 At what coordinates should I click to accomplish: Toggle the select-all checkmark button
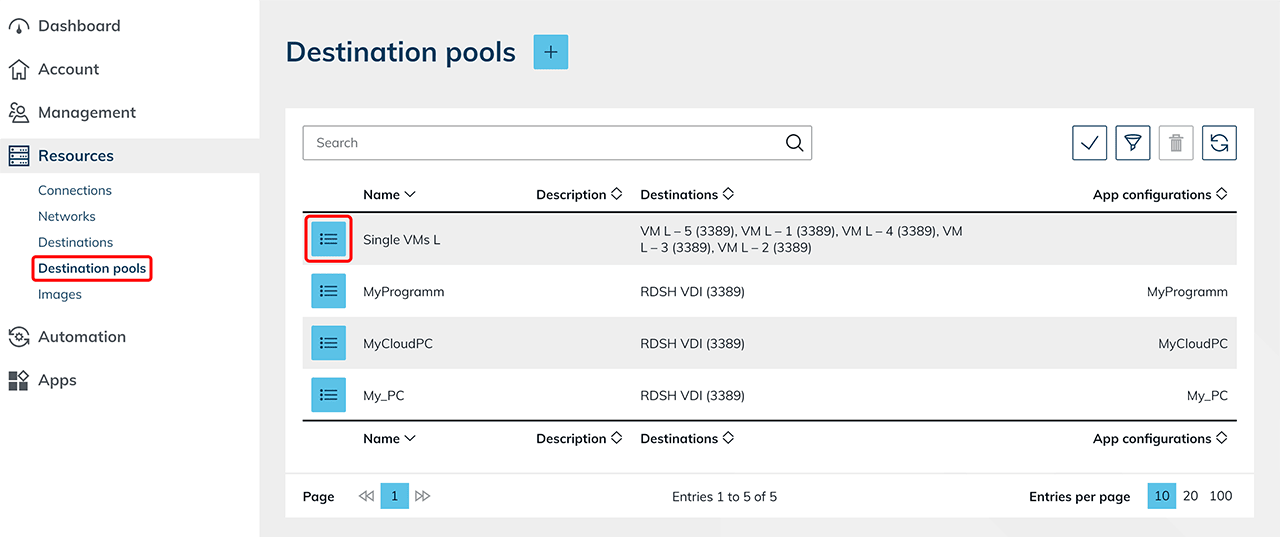[1089, 143]
